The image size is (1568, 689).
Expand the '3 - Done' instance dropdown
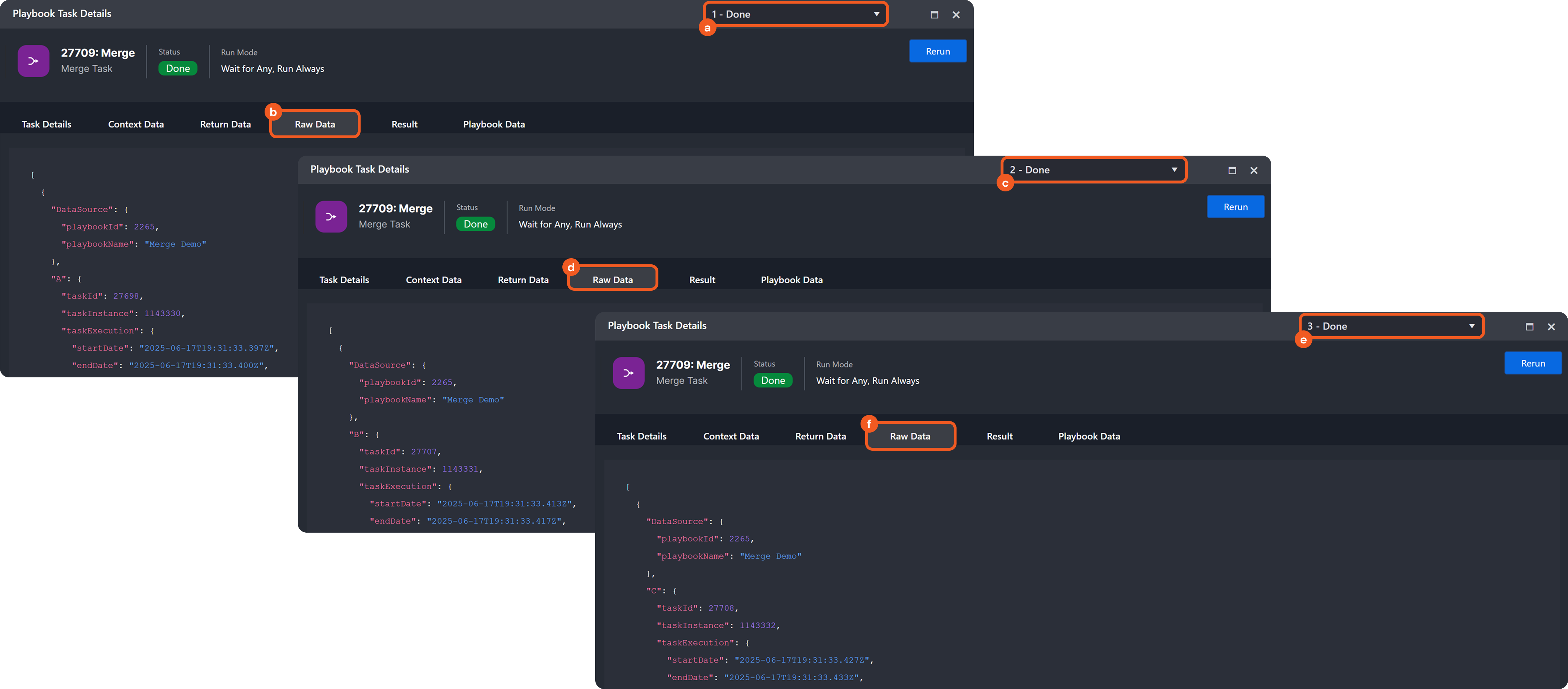pyautogui.click(x=1391, y=326)
